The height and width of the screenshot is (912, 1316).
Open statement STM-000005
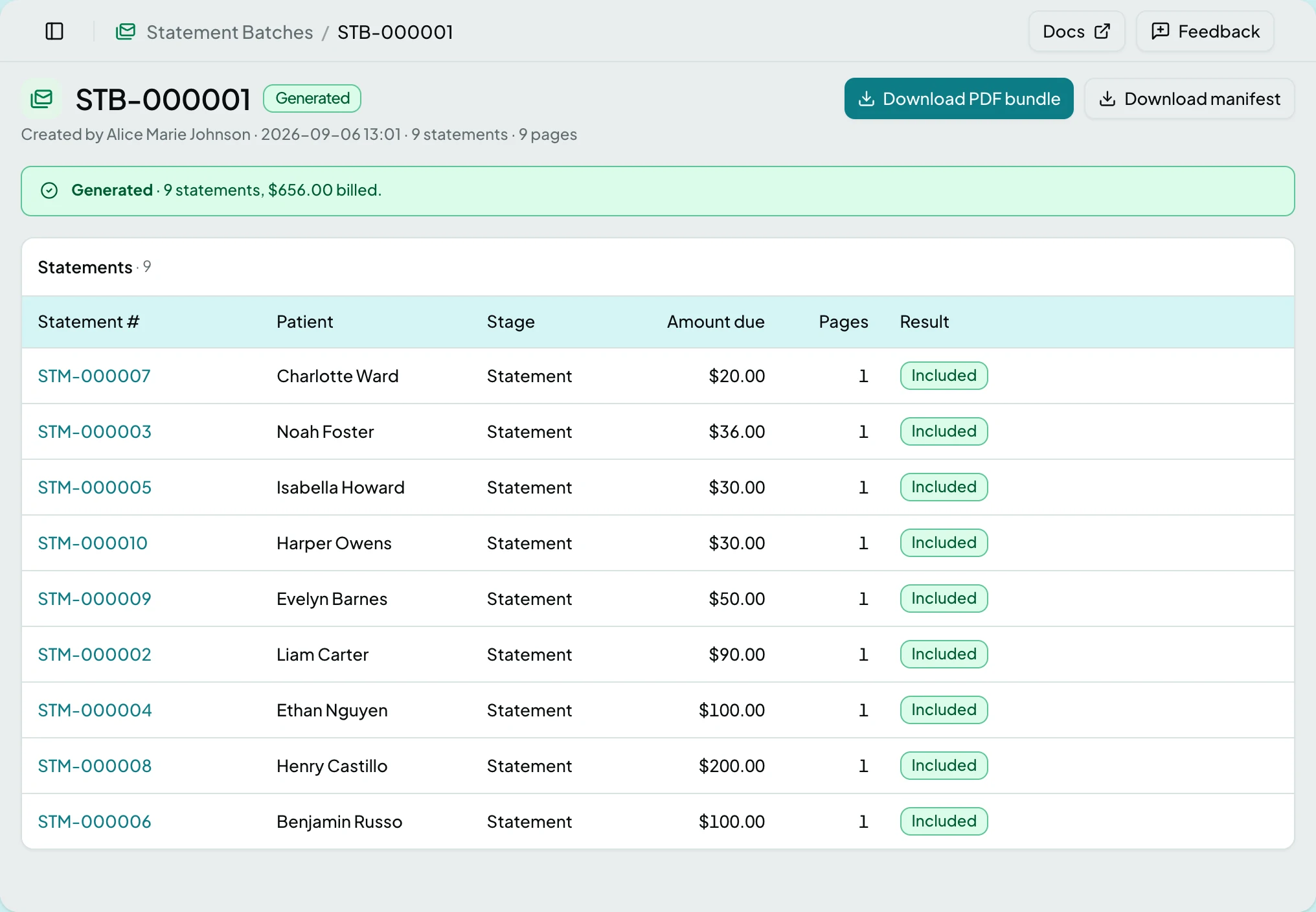coord(95,488)
